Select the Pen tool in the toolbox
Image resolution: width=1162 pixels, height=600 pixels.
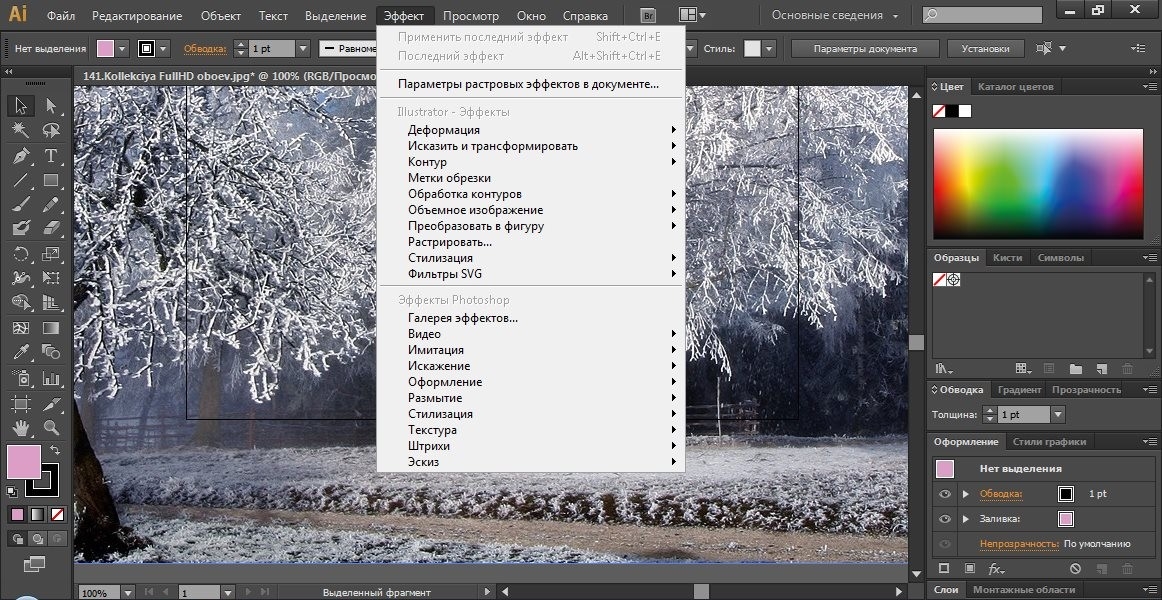pyautogui.click(x=20, y=156)
